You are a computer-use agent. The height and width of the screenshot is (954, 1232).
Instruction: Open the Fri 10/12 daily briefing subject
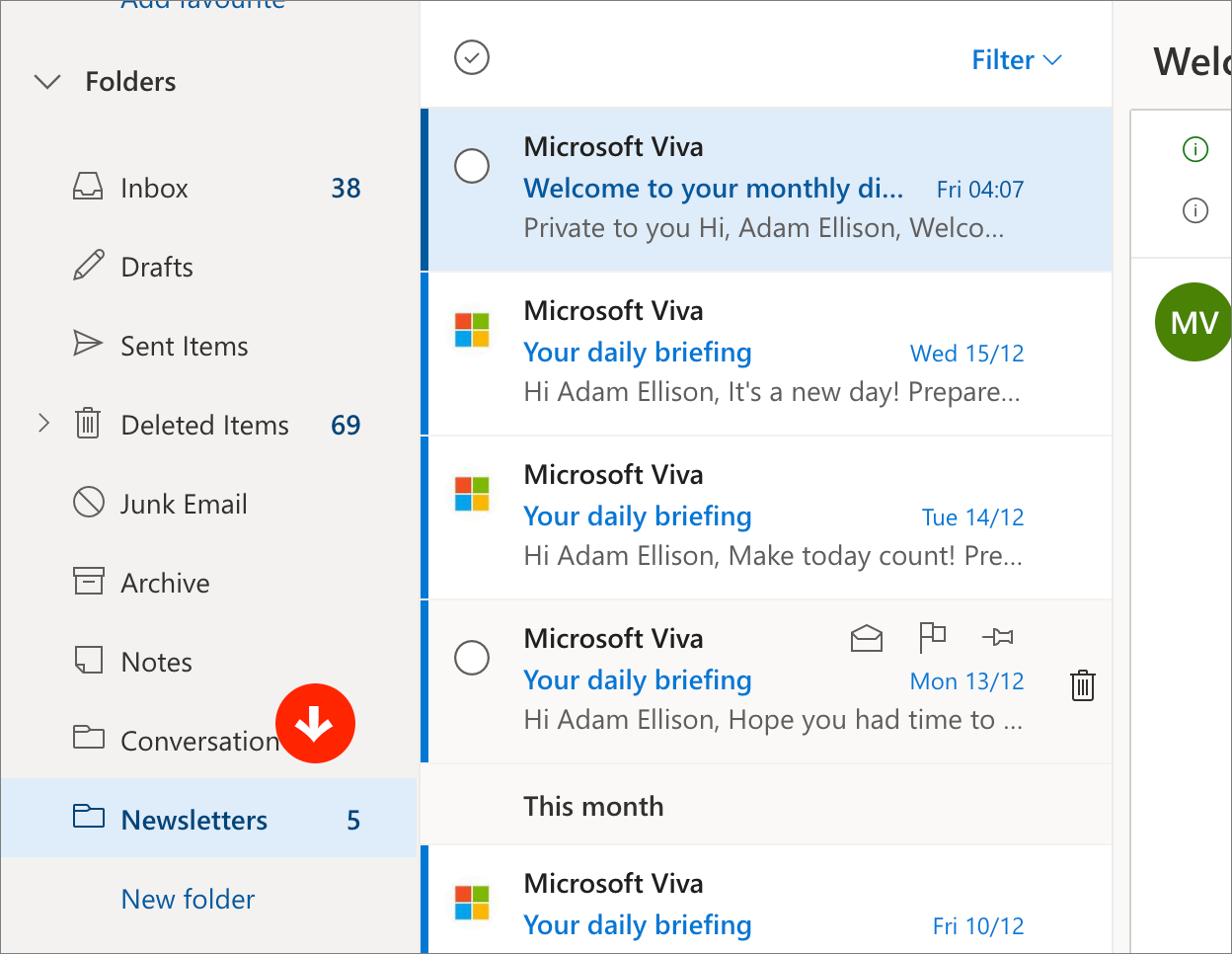click(638, 925)
